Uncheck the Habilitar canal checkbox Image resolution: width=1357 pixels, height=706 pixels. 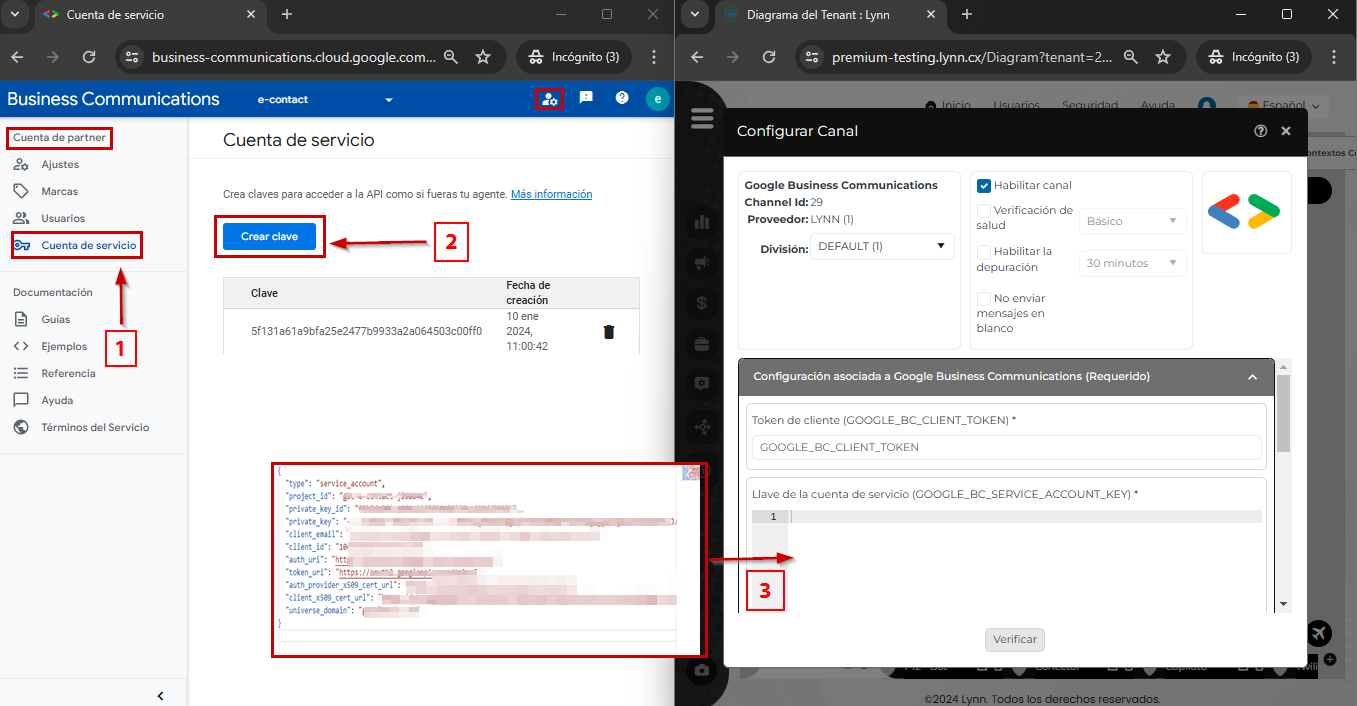point(984,185)
